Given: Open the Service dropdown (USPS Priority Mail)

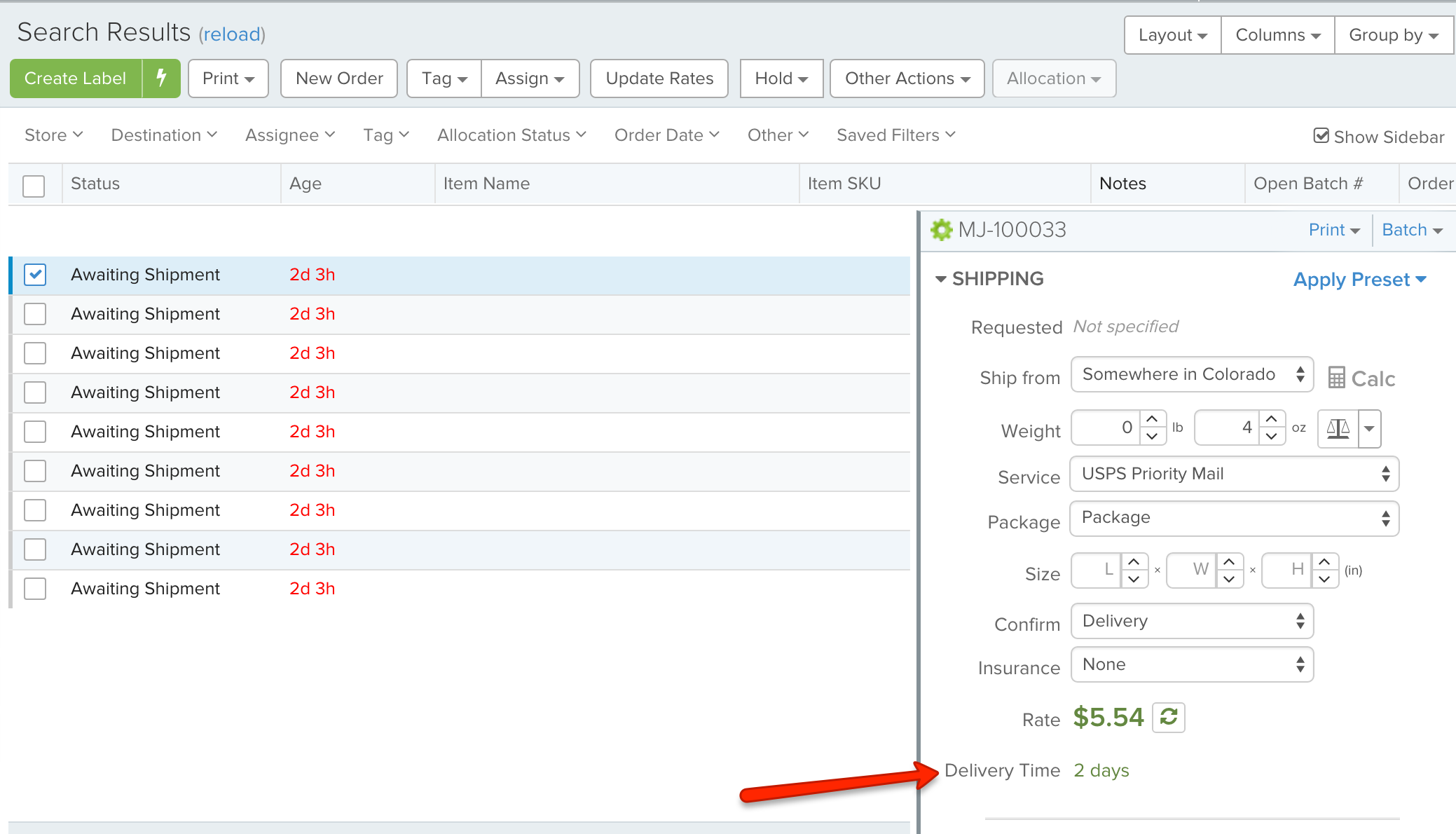Looking at the screenshot, I should pyautogui.click(x=1234, y=474).
